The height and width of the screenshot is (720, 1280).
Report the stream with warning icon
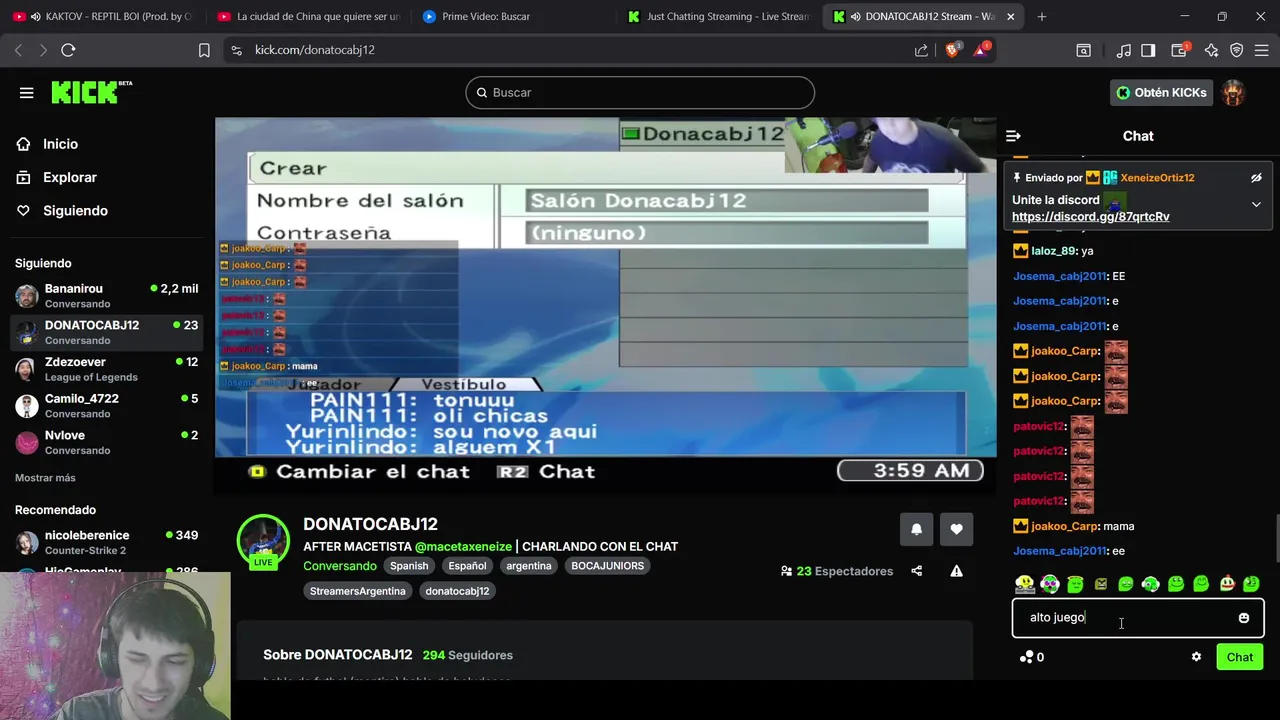pyautogui.click(x=956, y=571)
